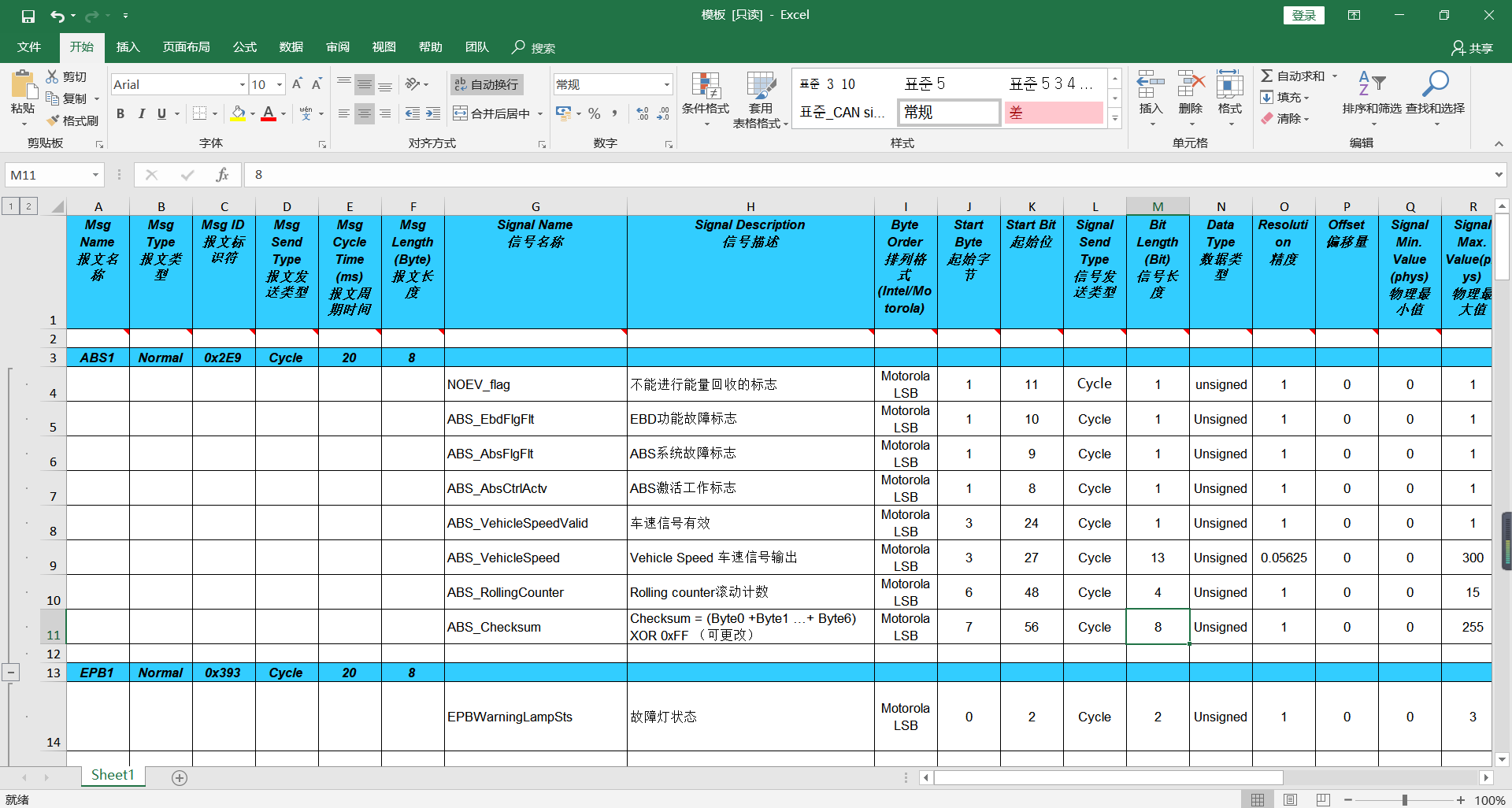Image resolution: width=1512 pixels, height=808 pixels.
Task: Open the 数据 ribbon tab
Action: click(291, 46)
